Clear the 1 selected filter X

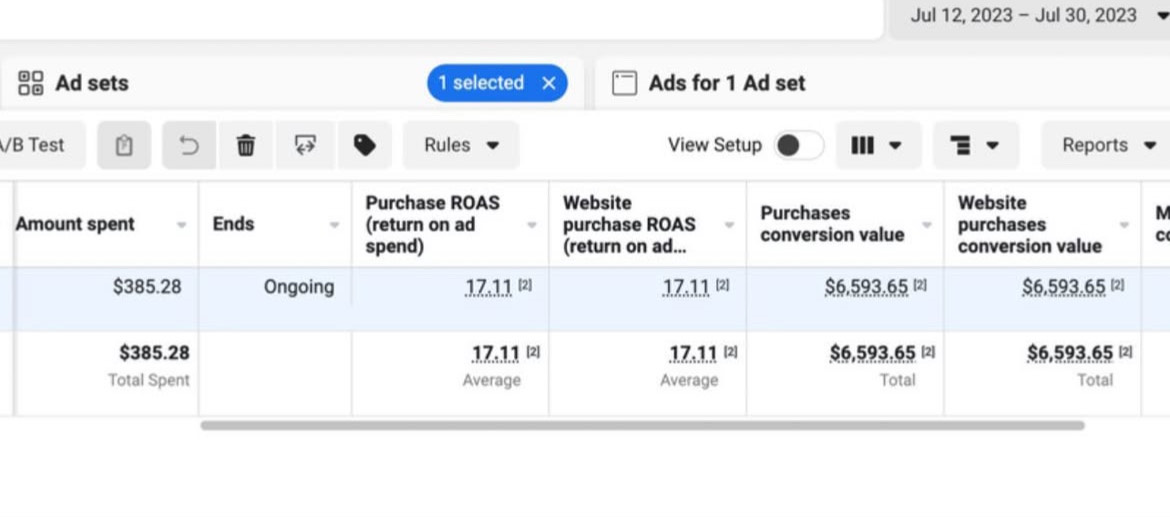coord(548,83)
